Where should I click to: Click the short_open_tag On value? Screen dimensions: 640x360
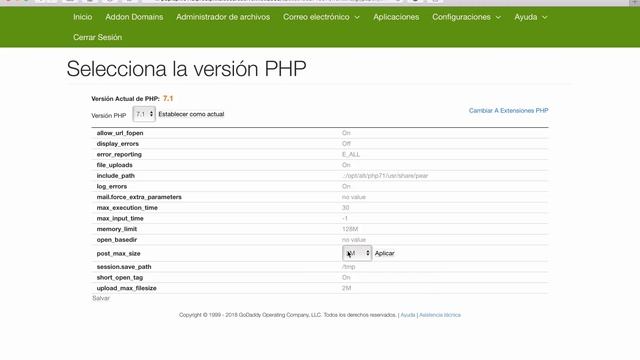(346, 277)
